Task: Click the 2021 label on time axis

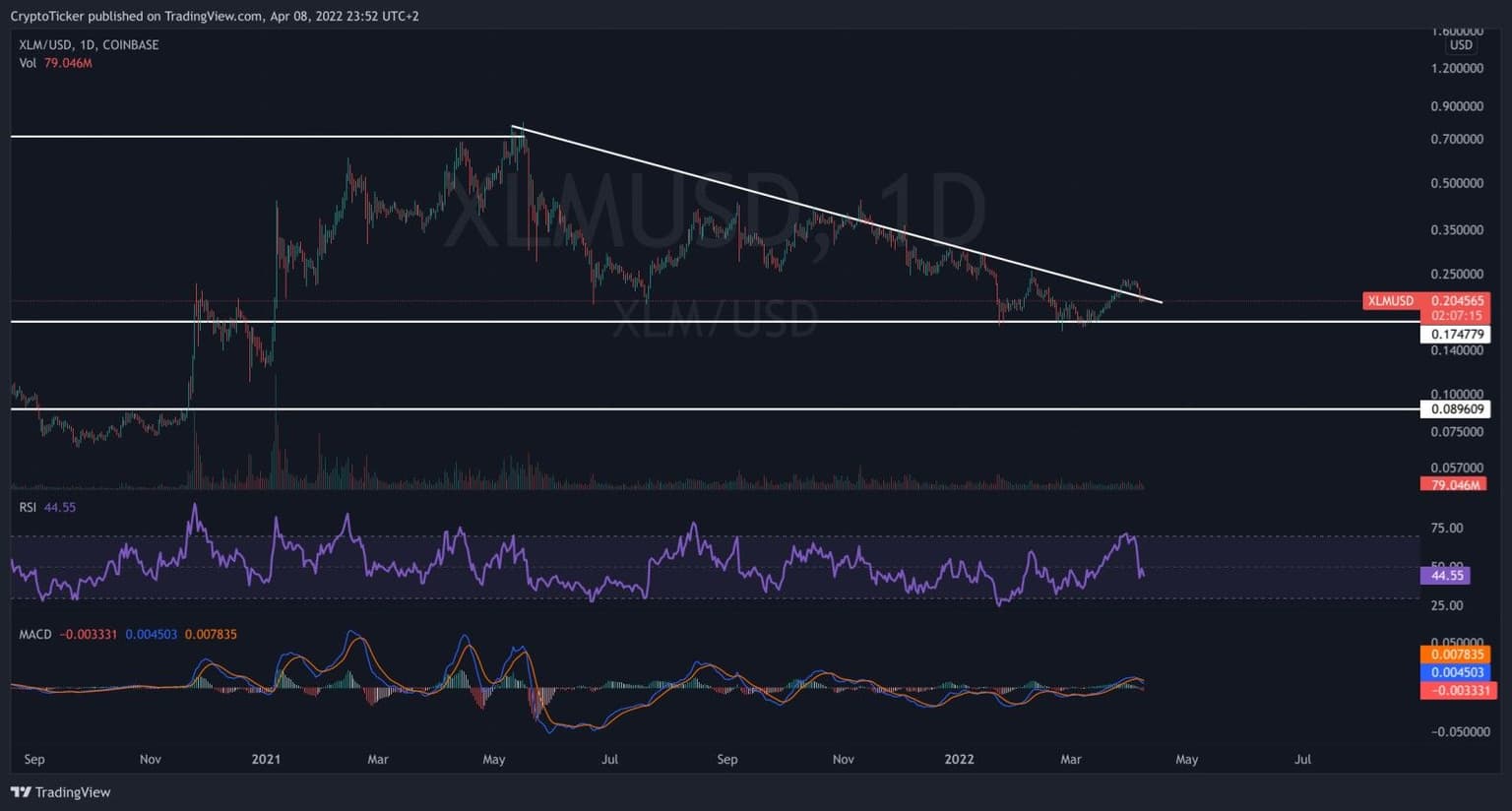Action: [x=266, y=760]
